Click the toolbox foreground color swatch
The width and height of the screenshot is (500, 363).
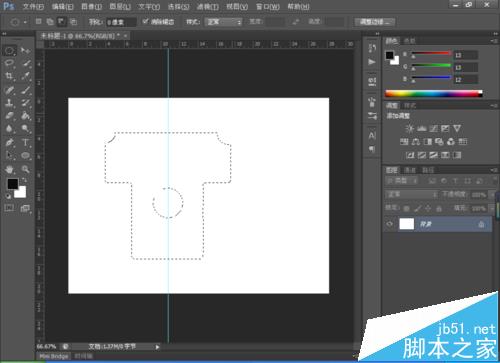[x=13, y=184]
